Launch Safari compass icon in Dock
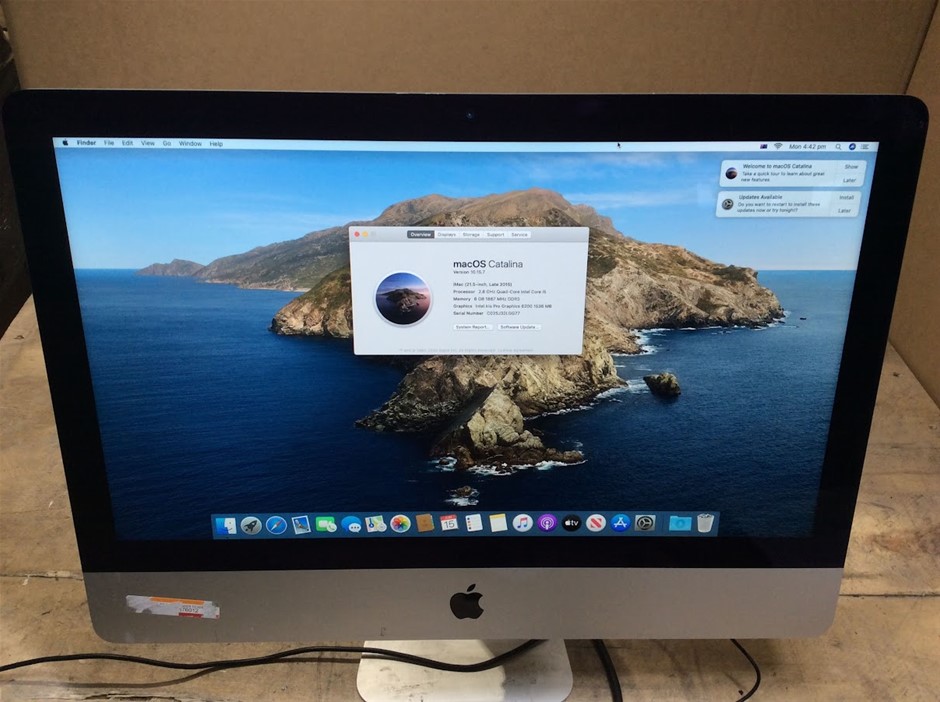This screenshot has width=940, height=702. pos(276,525)
